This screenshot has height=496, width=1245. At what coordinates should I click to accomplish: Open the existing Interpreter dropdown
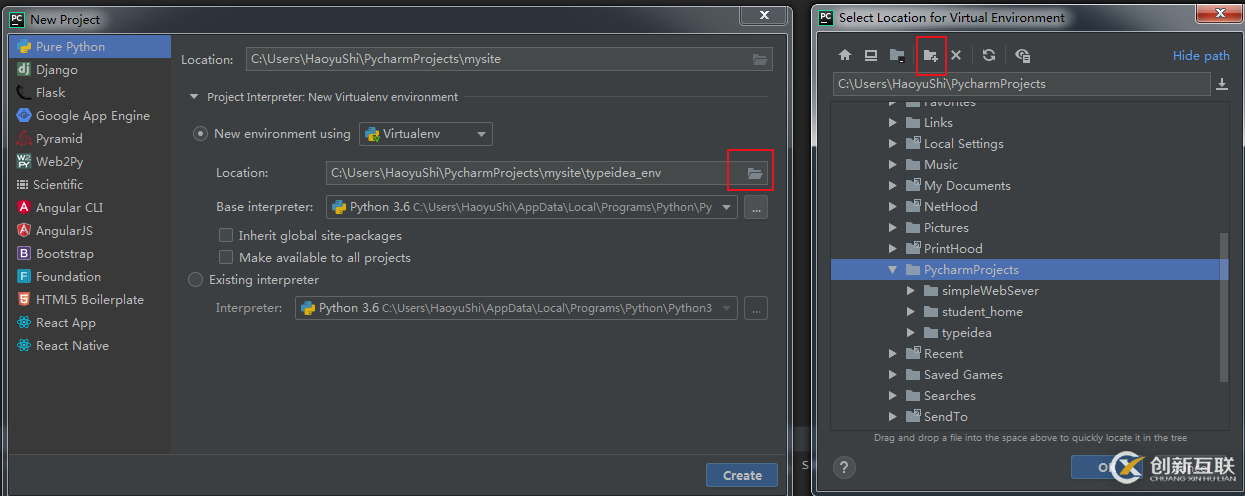[x=516, y=308]
